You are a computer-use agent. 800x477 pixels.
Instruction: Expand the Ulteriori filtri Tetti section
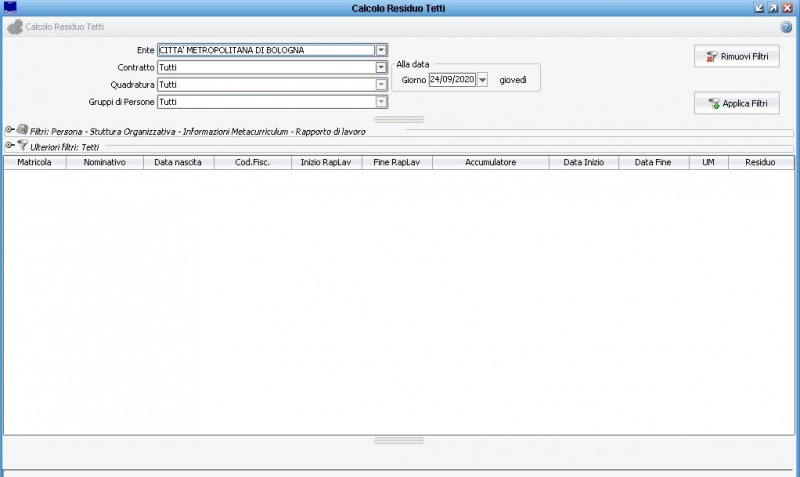pyautogui.click(x=9, y=146)
